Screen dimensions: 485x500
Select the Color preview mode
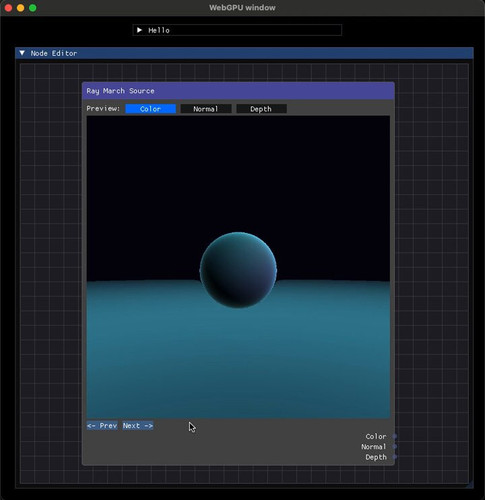[150, 109]
